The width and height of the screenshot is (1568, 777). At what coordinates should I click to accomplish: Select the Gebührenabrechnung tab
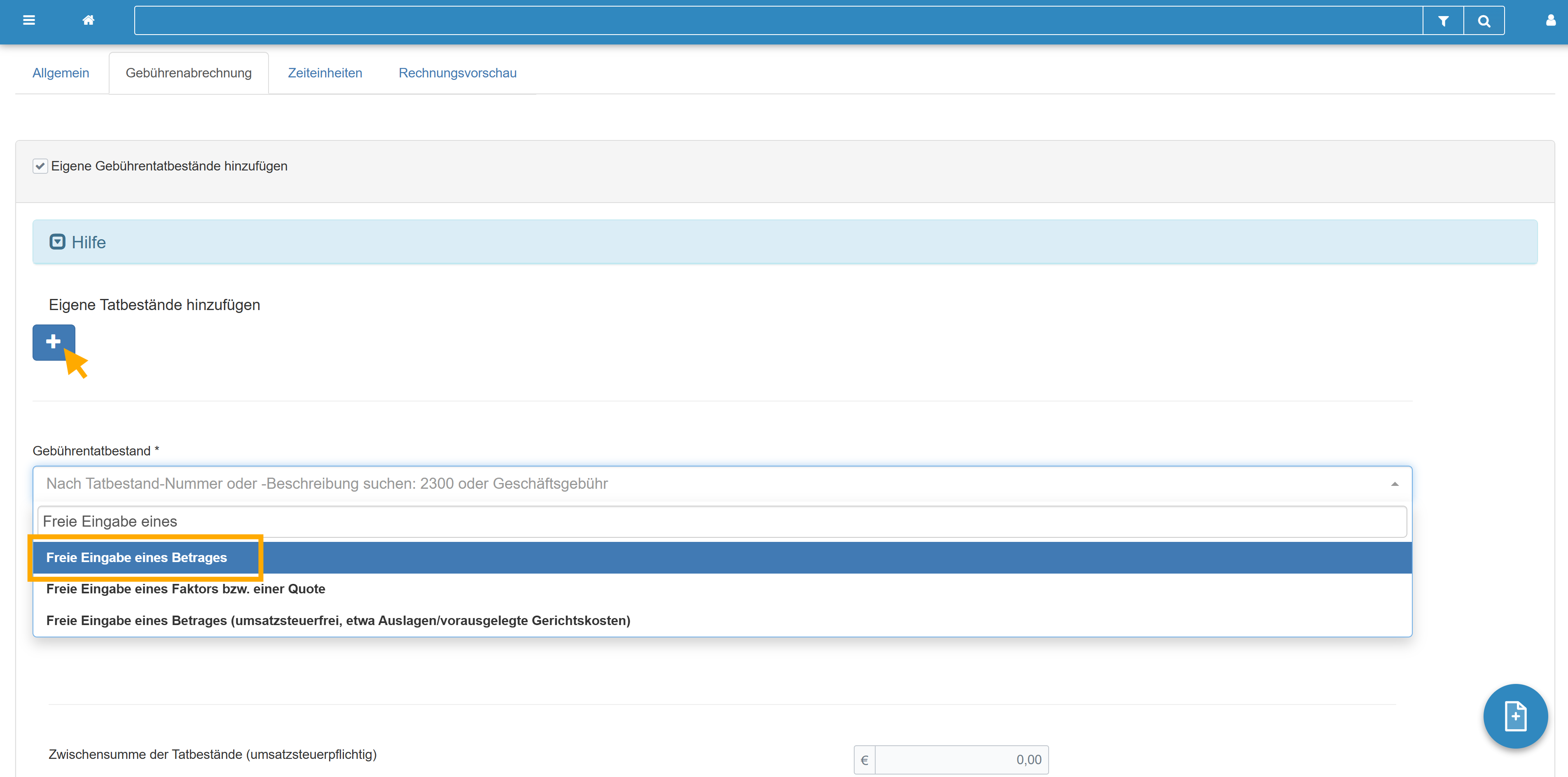[x=188, y=73]
